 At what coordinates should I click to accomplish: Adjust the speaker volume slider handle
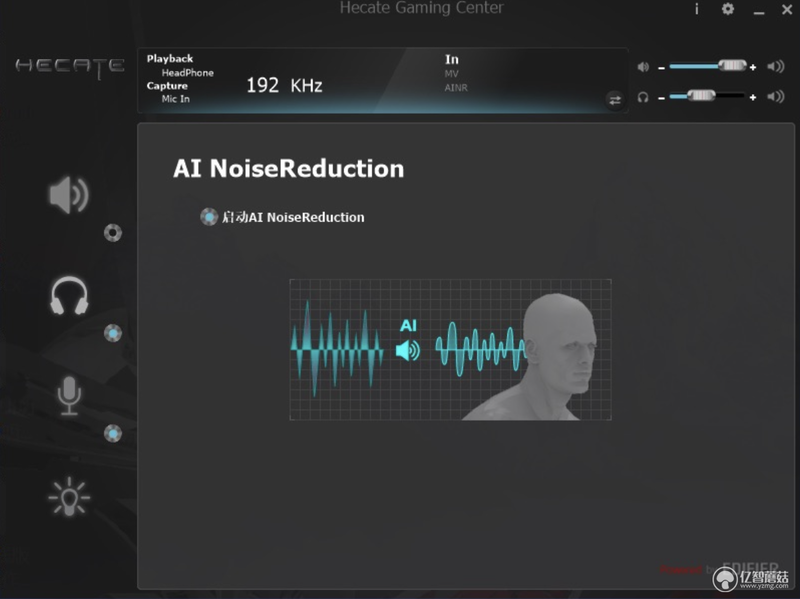732,65
